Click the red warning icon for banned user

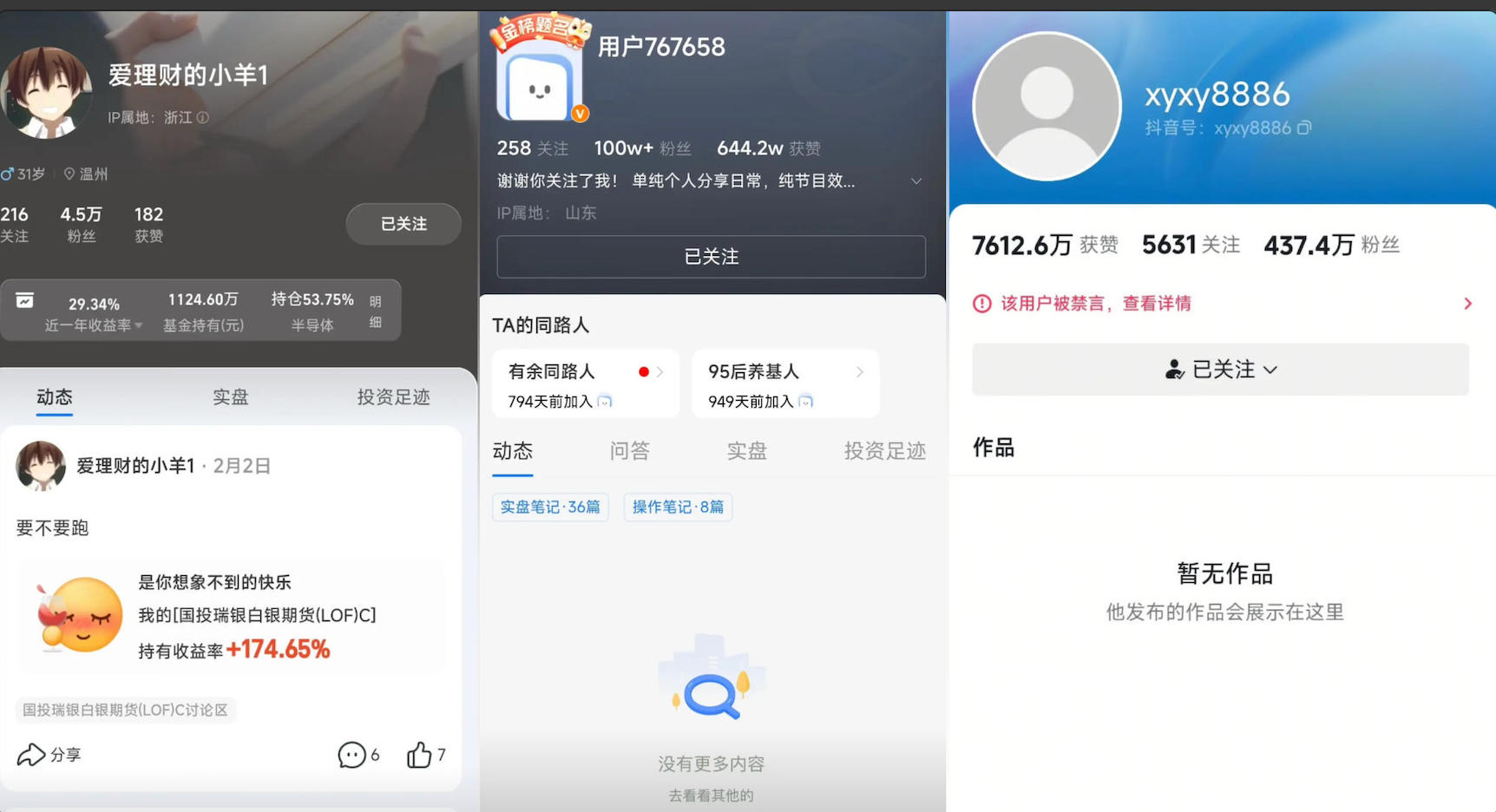click(x=981, y=304)
